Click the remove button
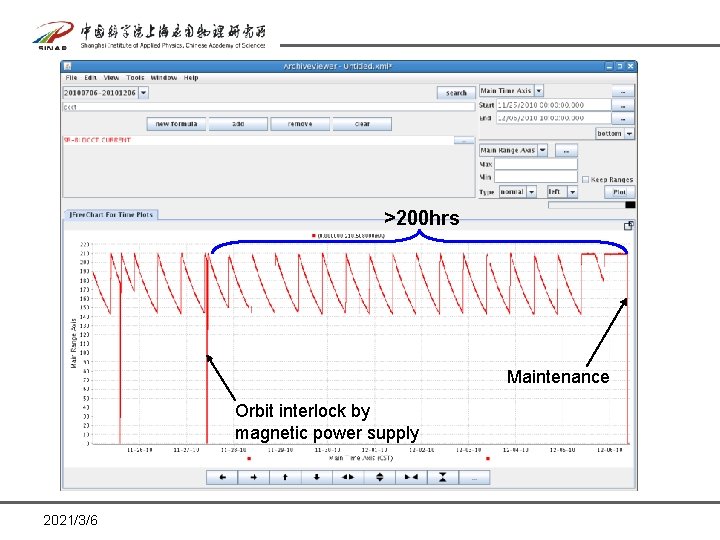This screenshot has height=540, width=720. click(x=300, y=124)
